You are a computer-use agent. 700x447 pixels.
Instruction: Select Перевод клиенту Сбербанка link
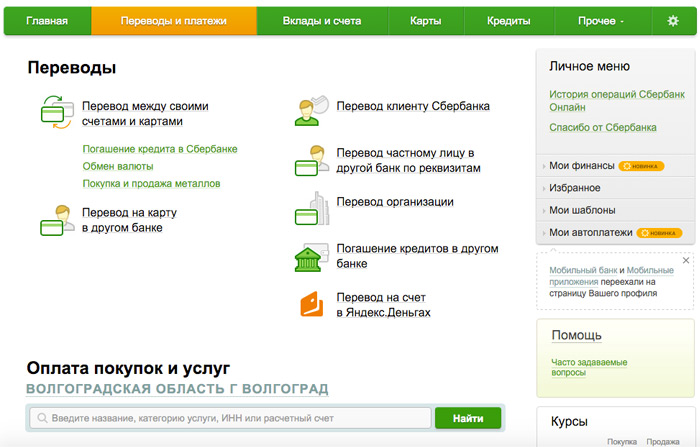(413, 106)
